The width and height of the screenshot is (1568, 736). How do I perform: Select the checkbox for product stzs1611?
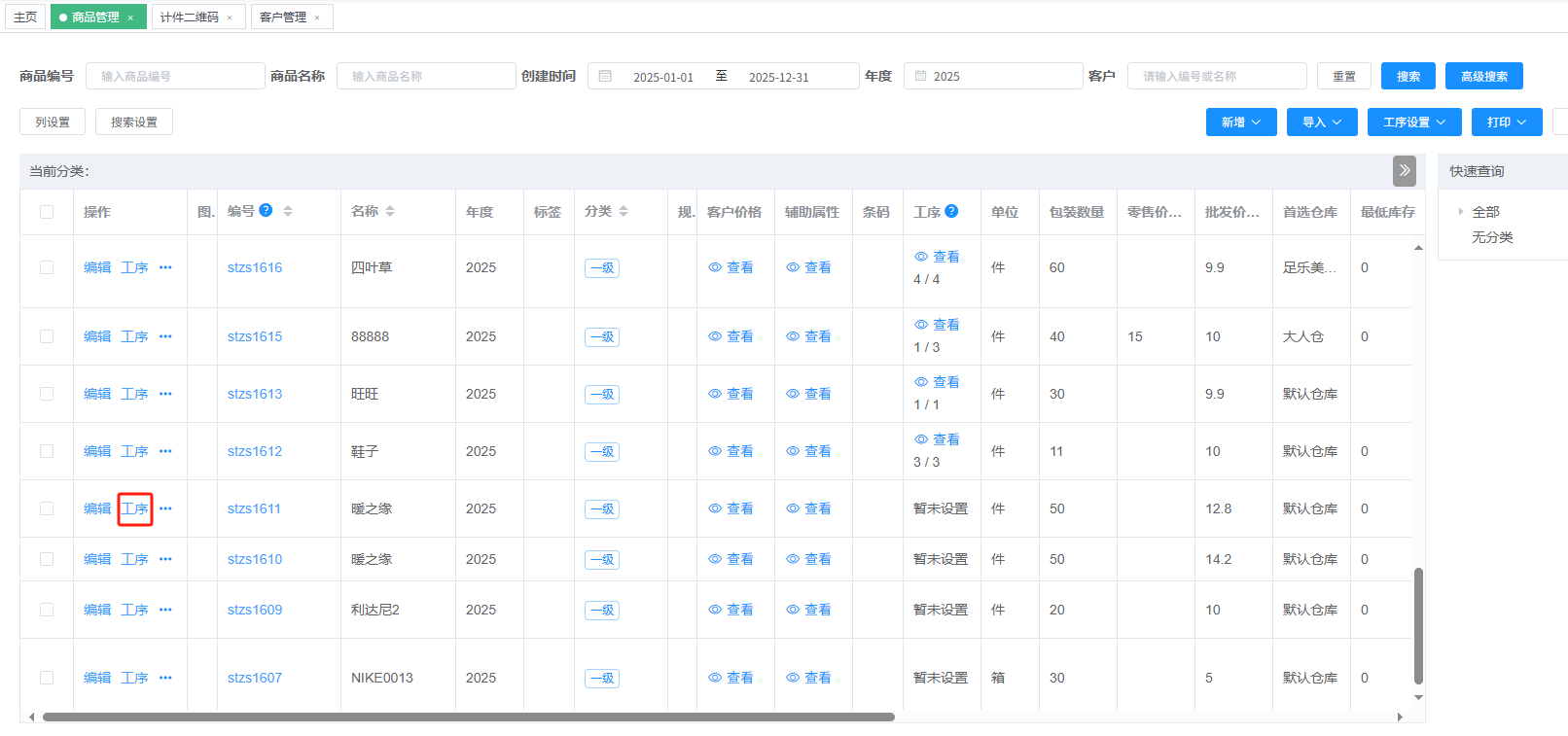tap(47, 508)
